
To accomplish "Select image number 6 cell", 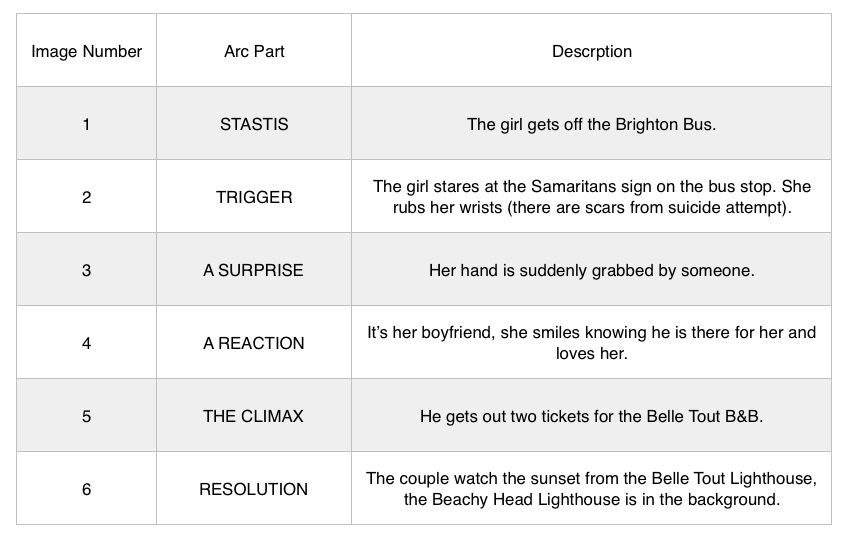I will point(86,489).
